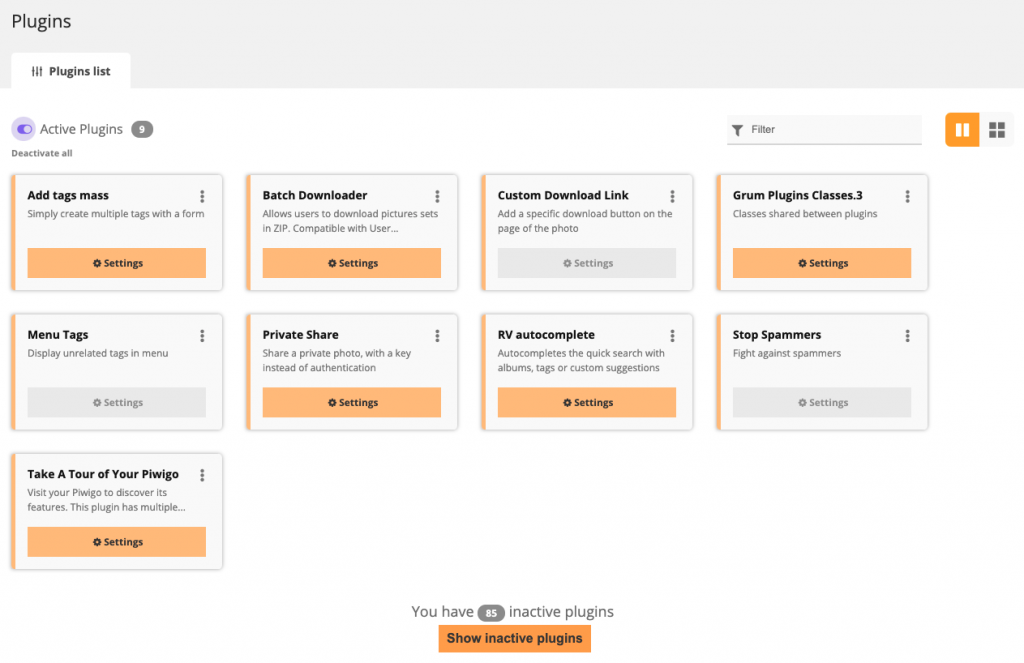
Task: Open Settings for Batch Downloader
Action: 352,263
